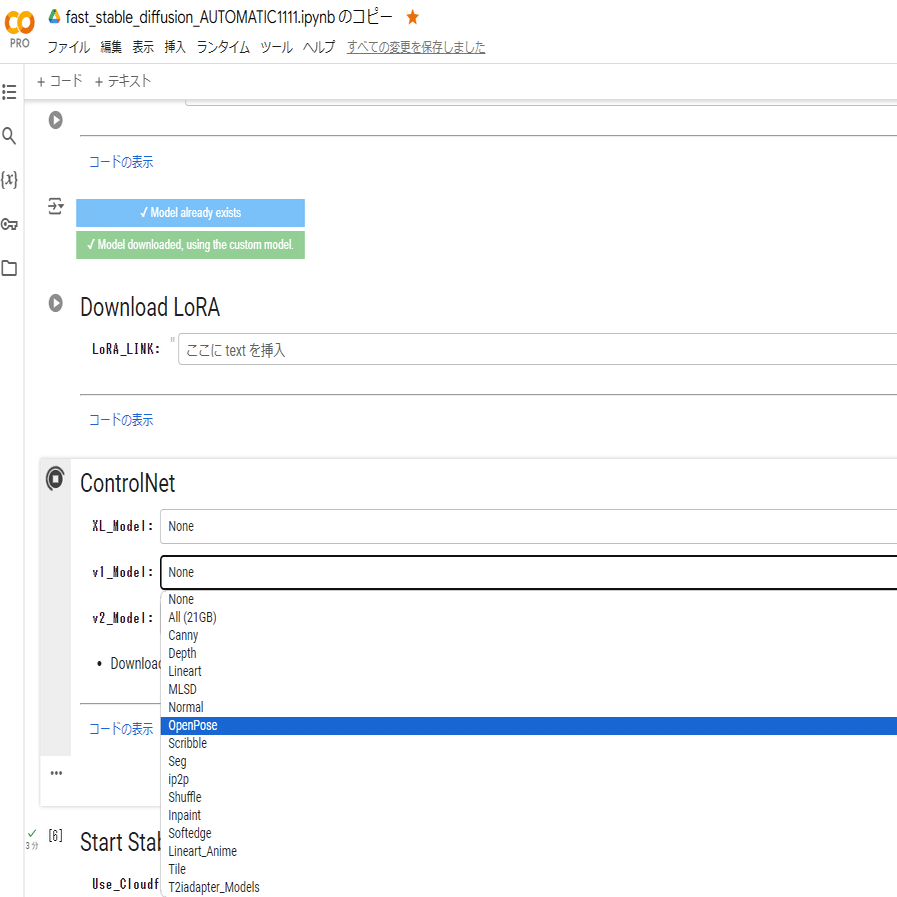897x897 pixels.
Task: Run the Download LoRA cell
Action: tap(55, 303)
